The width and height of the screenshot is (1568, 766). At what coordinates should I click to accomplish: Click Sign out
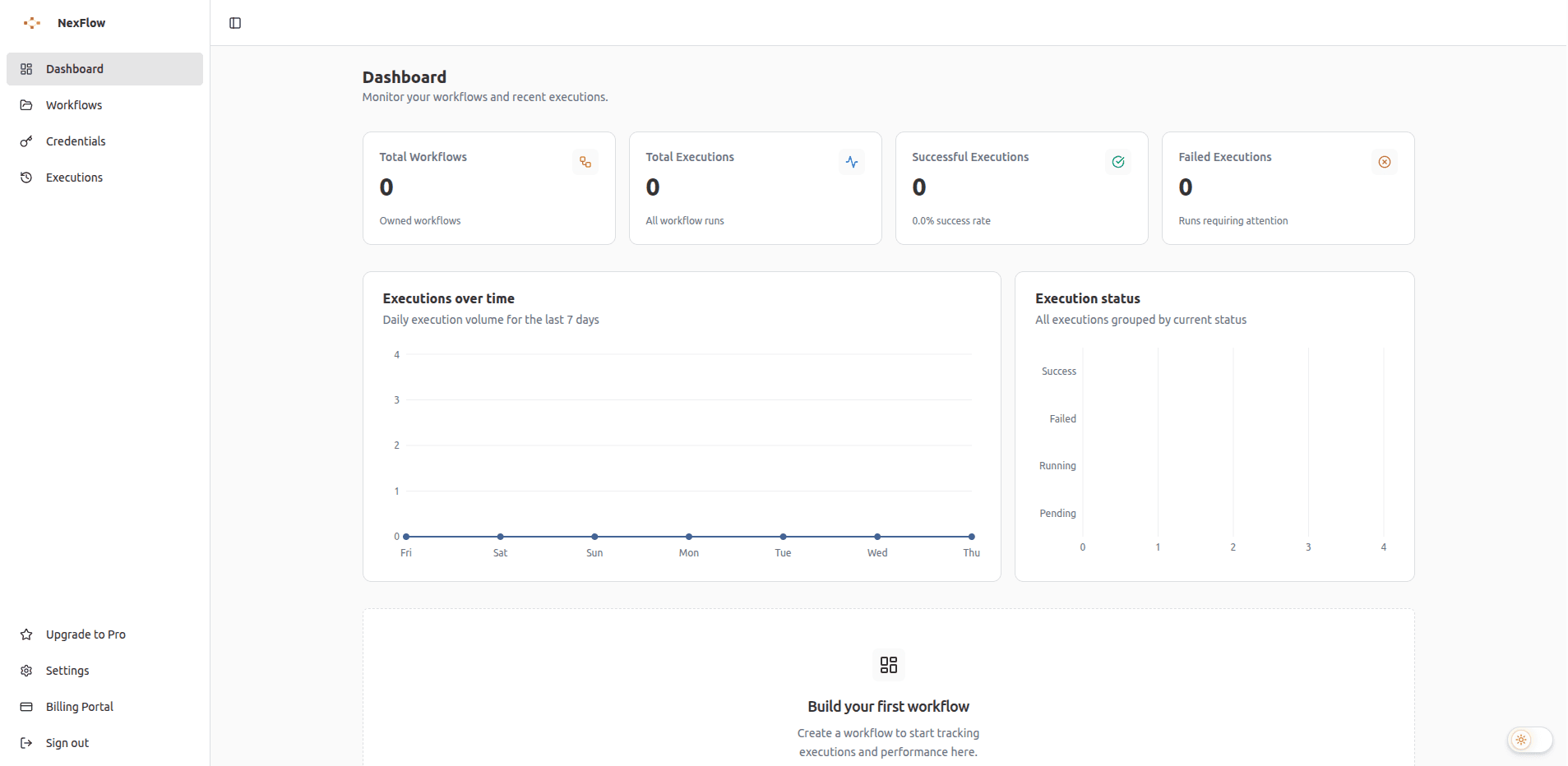(x=104, y=743)
